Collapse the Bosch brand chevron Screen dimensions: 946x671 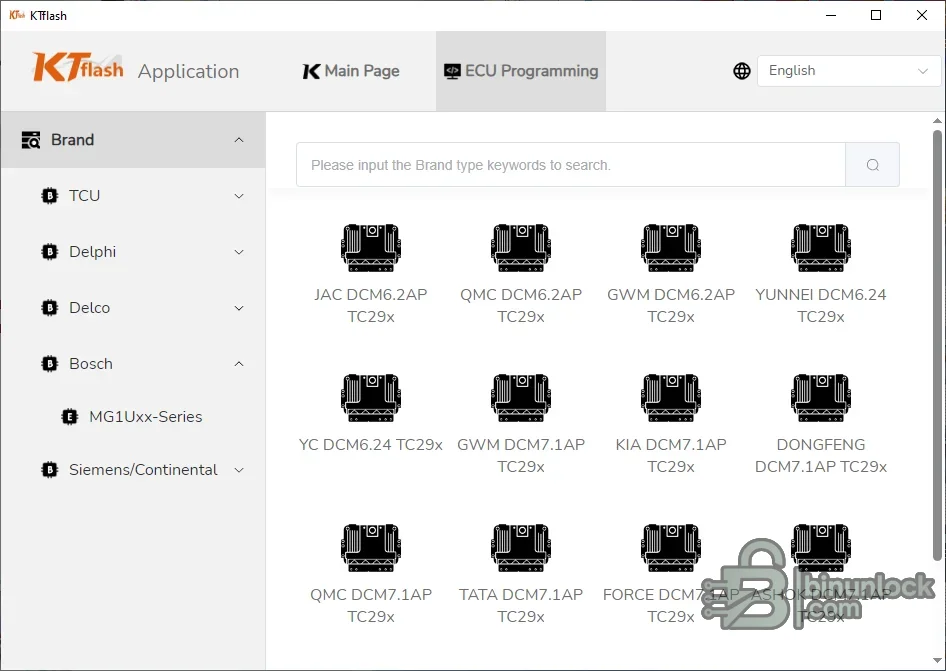[239, 364]
